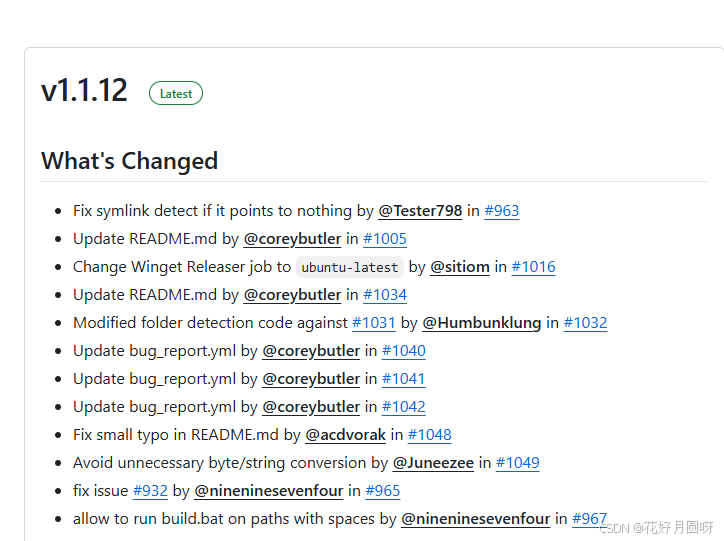Open pull request #1016
The width and height of the screenshot is (724, 541).
534,267
